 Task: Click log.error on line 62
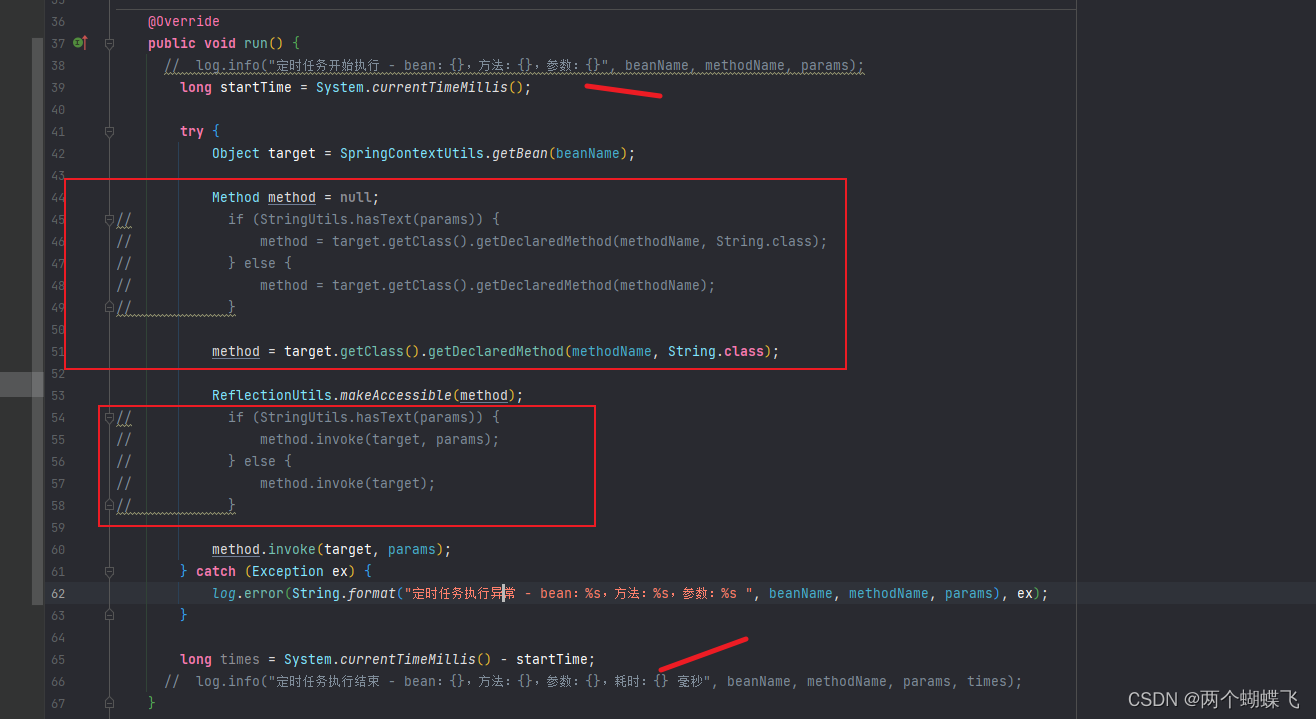(248, 593)
